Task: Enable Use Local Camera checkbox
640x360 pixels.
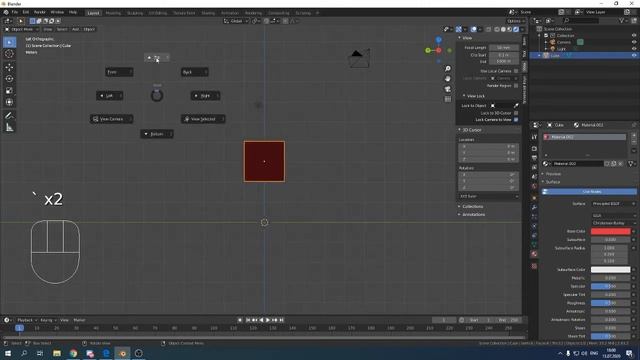Action: click(516, 71)
